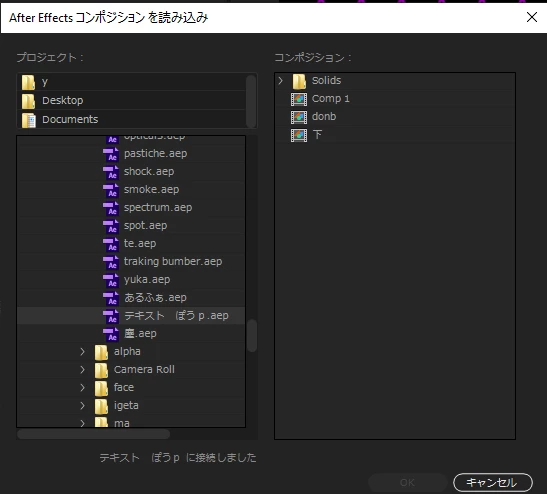Click the Solids folder icon
The image size is (547, 494).
299,81
